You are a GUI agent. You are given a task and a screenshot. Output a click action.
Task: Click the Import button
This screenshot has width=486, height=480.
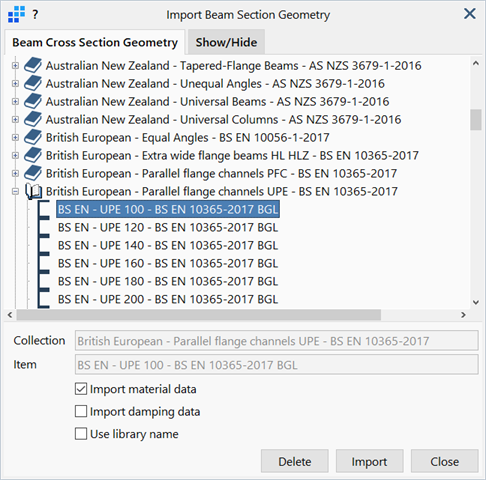(x=369, y=461)
